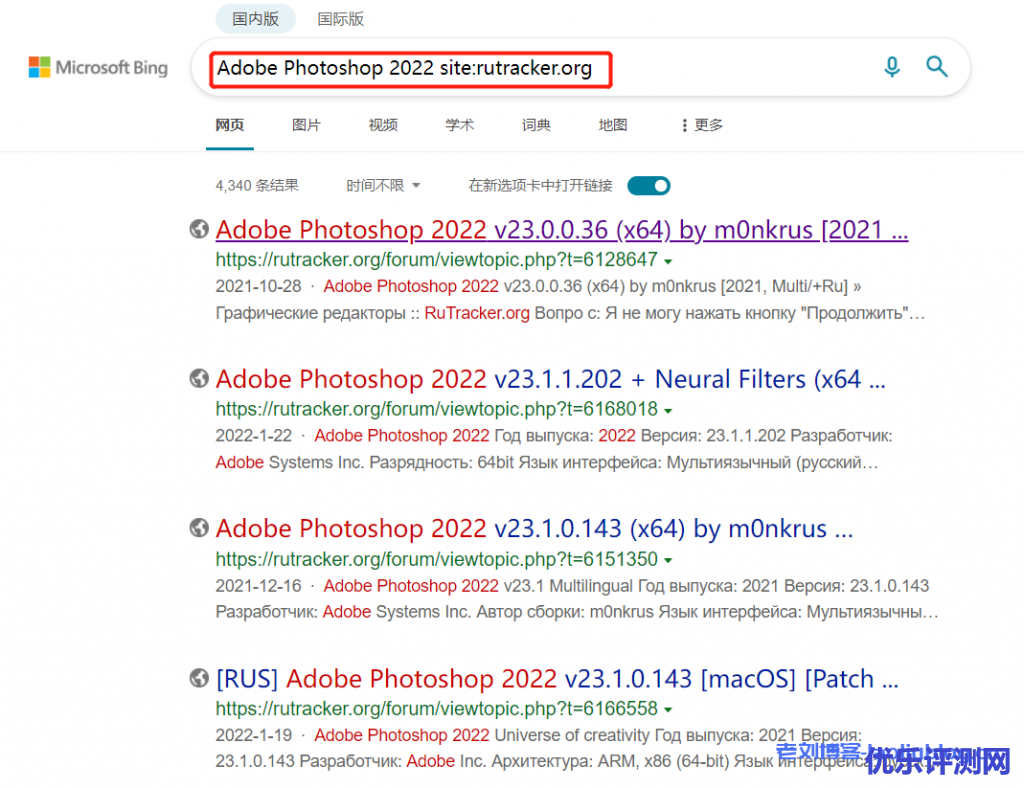The height and width of the screenshot is (788, 1024).
Task: Open the 地图 maps tab
Action: pyautogui.click(x=612, y=125)
